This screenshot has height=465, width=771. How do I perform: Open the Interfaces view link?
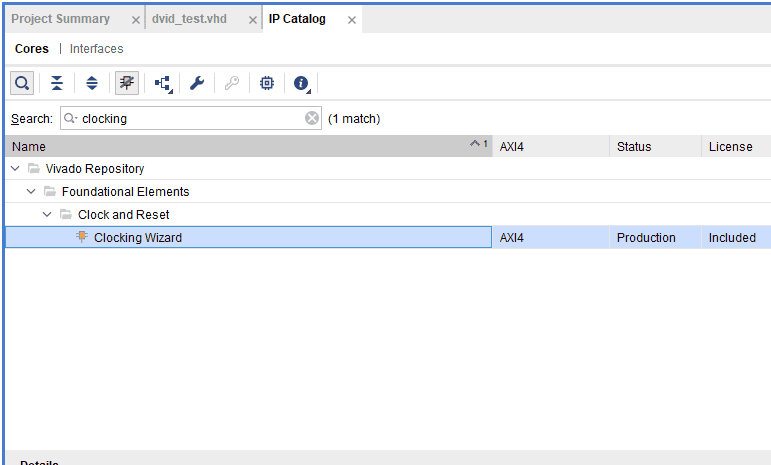click(x=97, y=49)
